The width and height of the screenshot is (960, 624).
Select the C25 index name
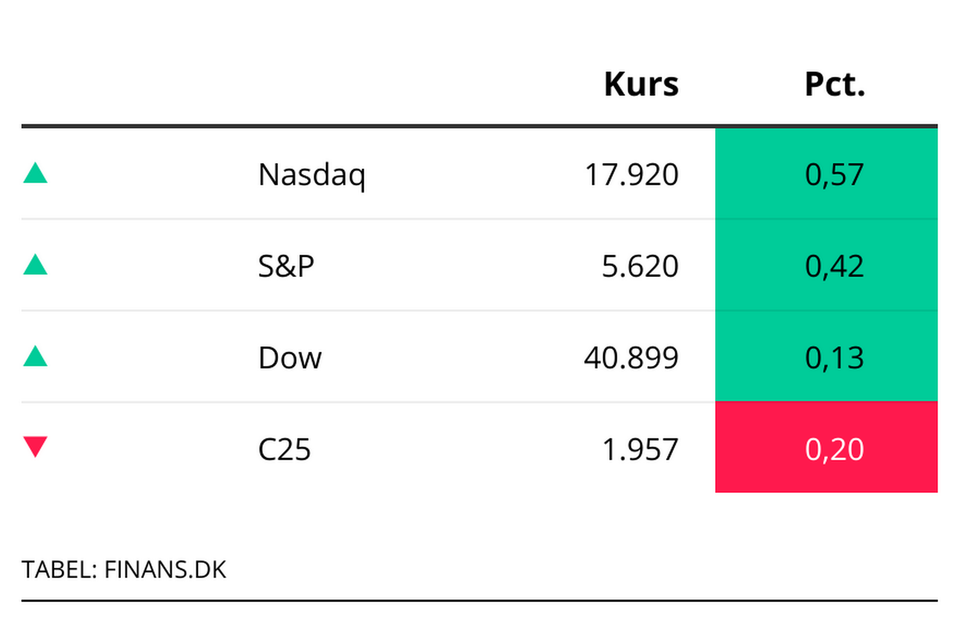[x=285, y=449]
